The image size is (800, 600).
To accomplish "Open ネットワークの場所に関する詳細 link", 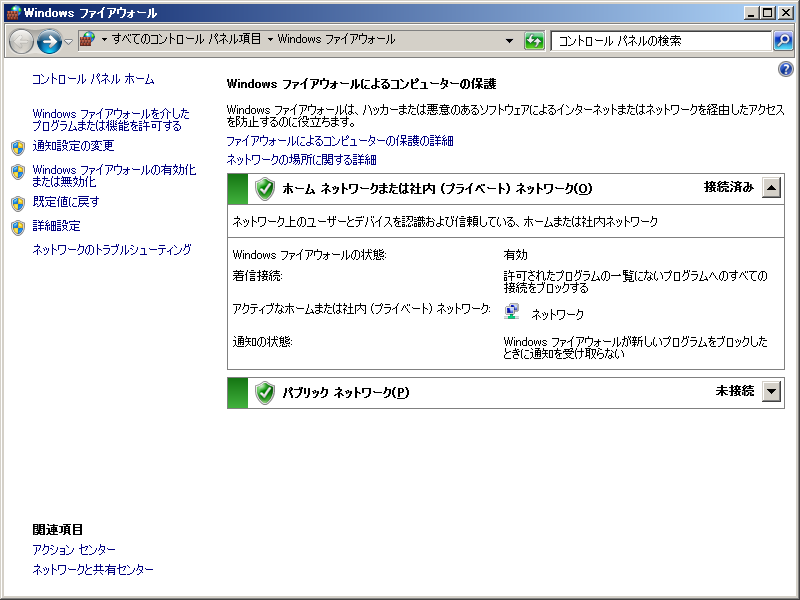I will click(x=301, y=160).
